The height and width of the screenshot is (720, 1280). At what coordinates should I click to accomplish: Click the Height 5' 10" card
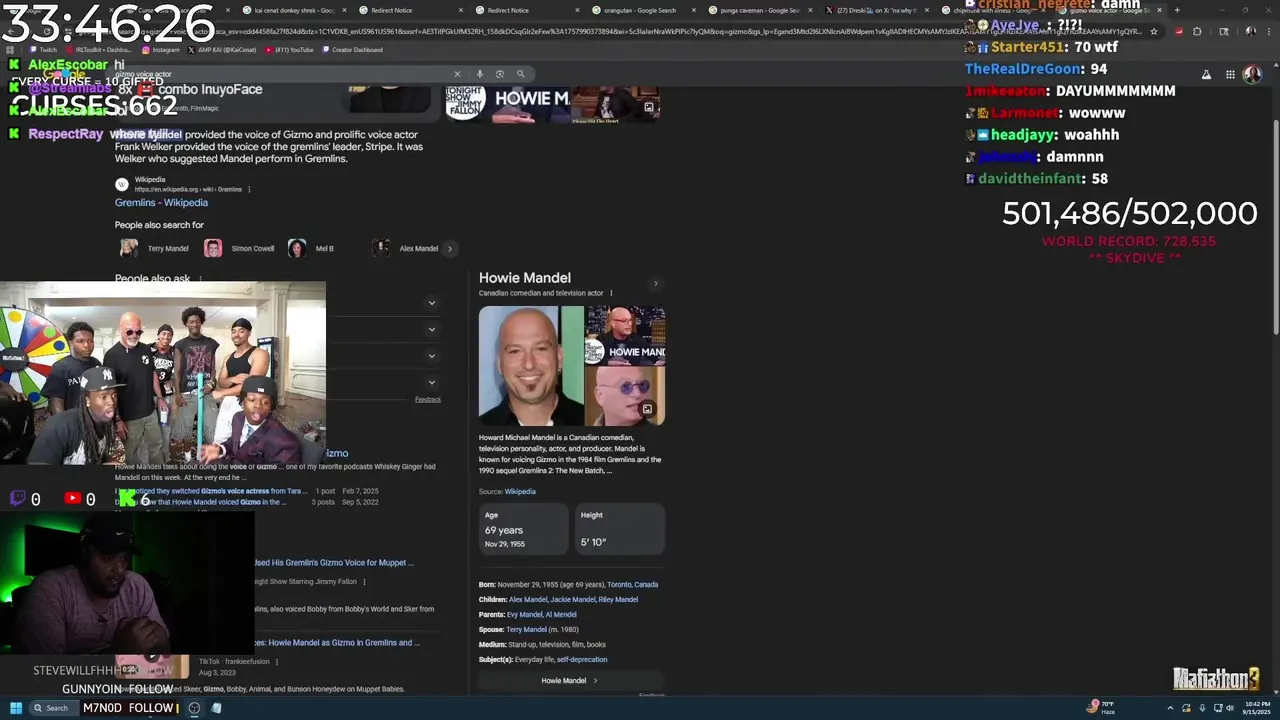[x=619, y=528]
